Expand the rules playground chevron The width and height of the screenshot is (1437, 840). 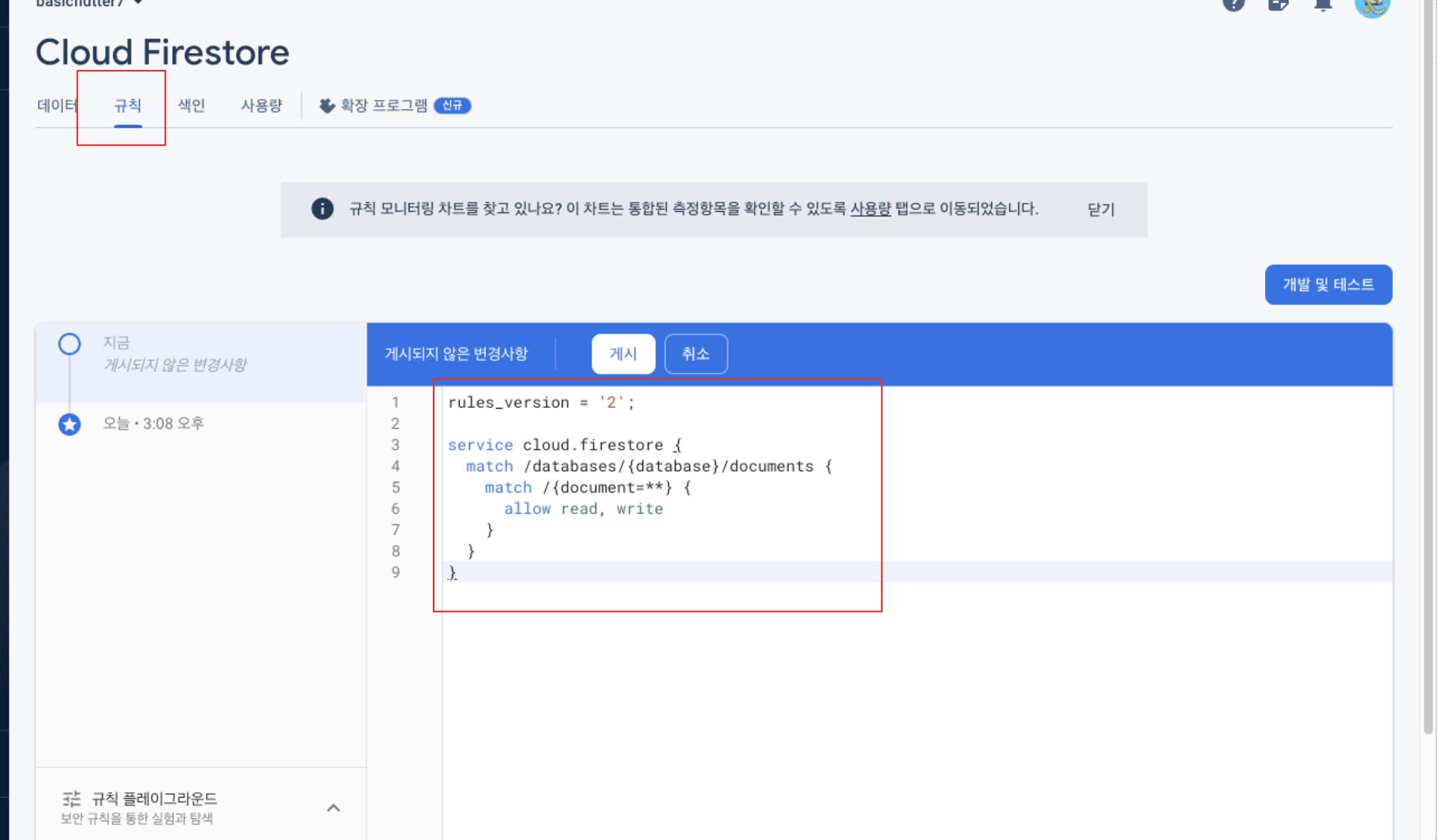[333, 808]
